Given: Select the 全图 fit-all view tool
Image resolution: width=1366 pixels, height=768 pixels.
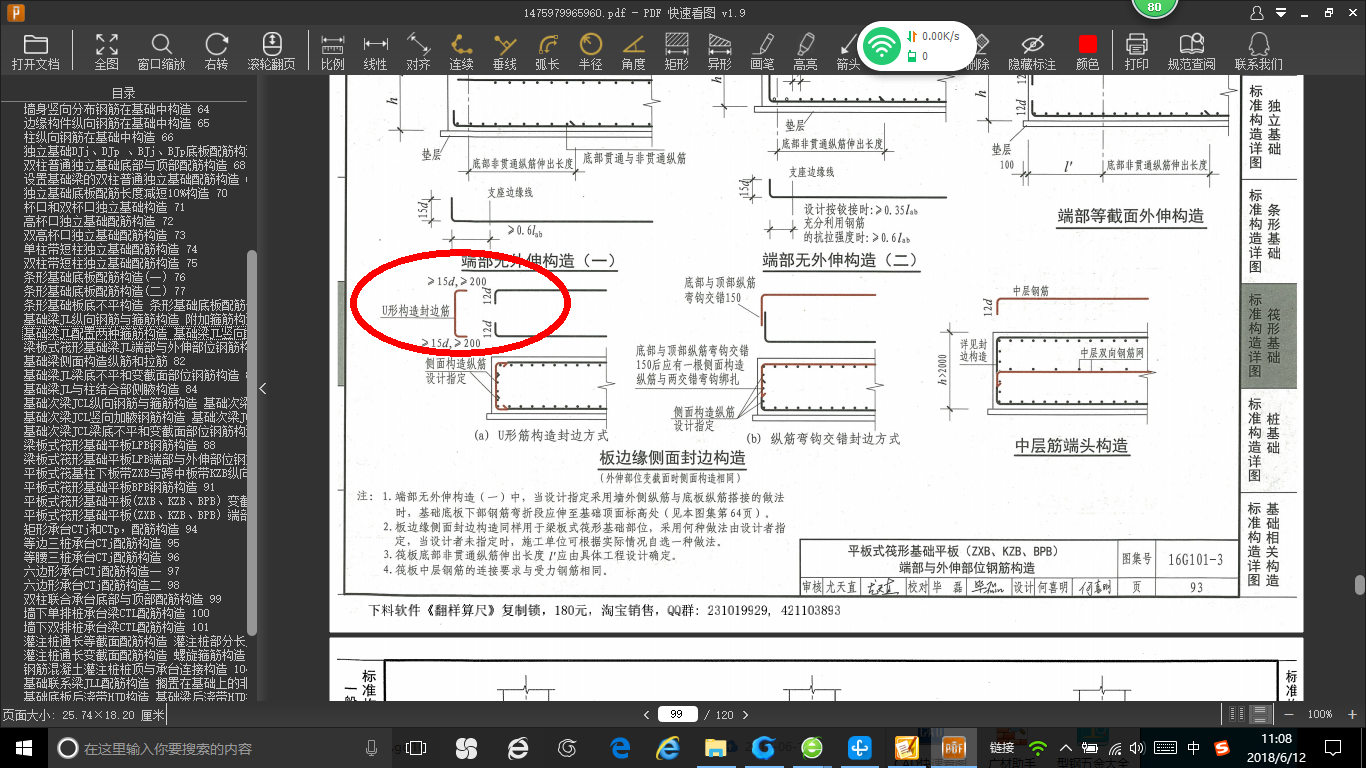Looking at the screenshot, I should point(107,51).
